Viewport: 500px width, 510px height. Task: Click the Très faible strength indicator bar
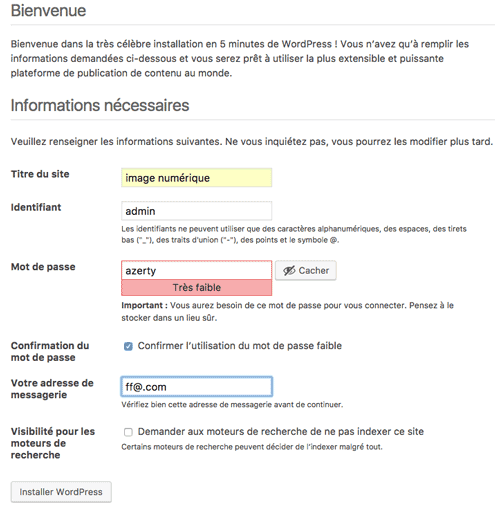coord(196,287)
